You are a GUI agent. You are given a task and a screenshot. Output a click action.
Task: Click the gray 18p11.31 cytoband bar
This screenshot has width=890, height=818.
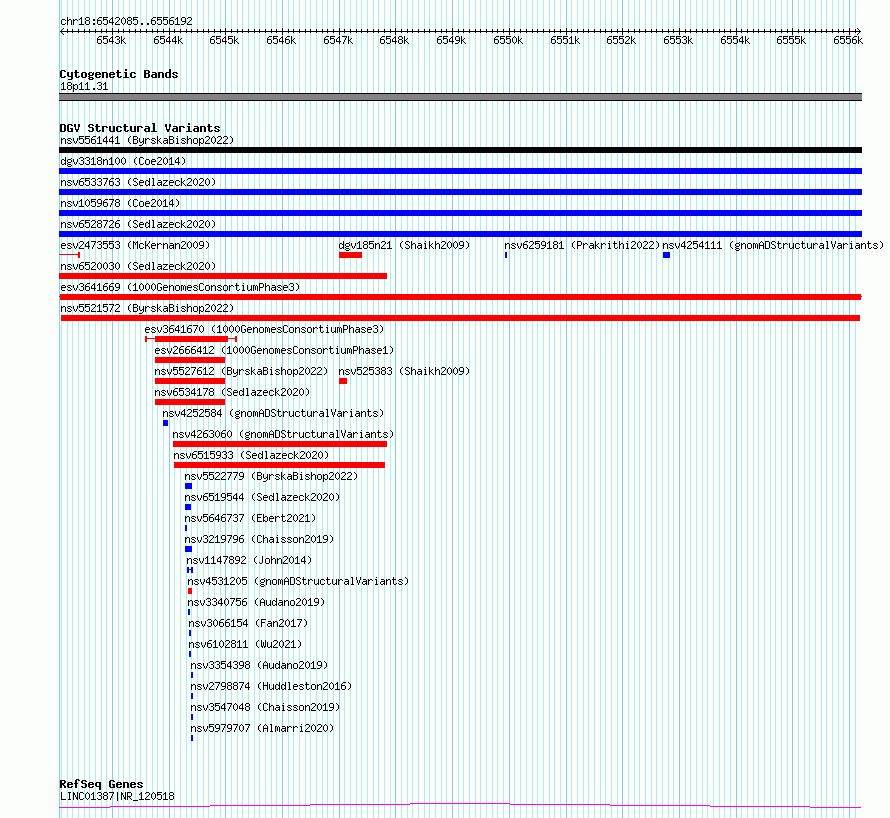[x=460, y=97]
